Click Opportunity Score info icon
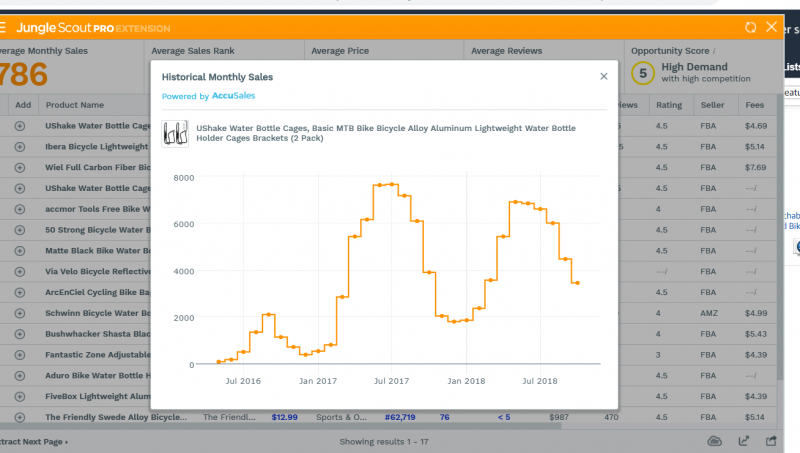800x453 pixels. 714,51
